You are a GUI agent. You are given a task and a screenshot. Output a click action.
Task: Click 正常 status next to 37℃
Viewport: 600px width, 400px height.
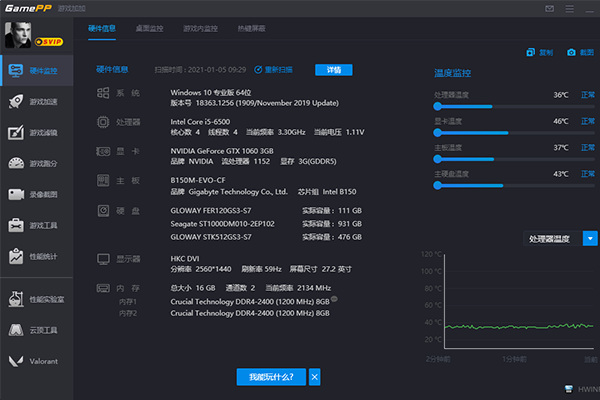click(x=588, y=147)
